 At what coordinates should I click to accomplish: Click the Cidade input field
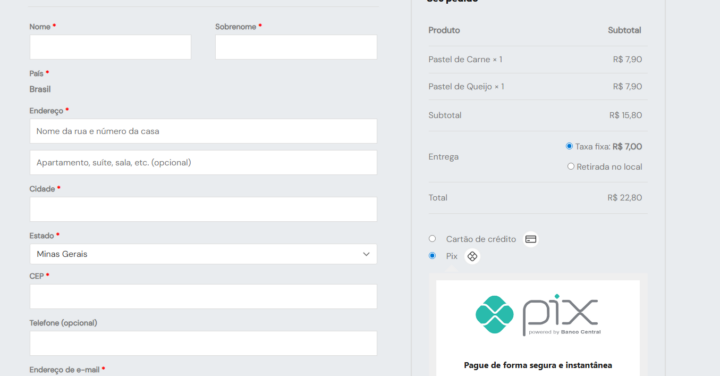click(203, 209)
